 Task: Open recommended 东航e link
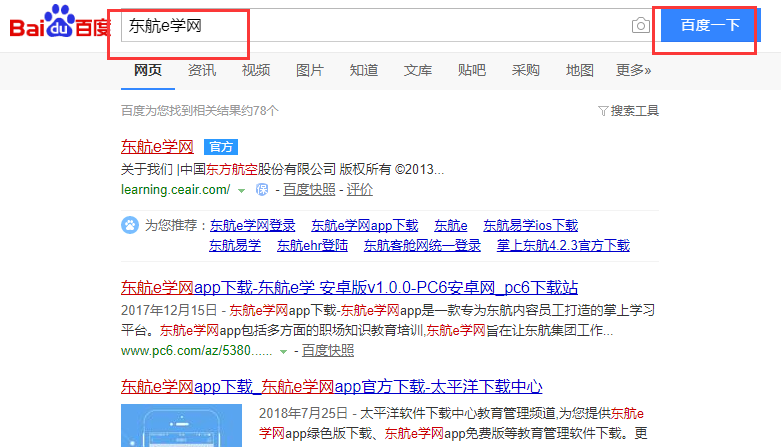click(451, 226)
